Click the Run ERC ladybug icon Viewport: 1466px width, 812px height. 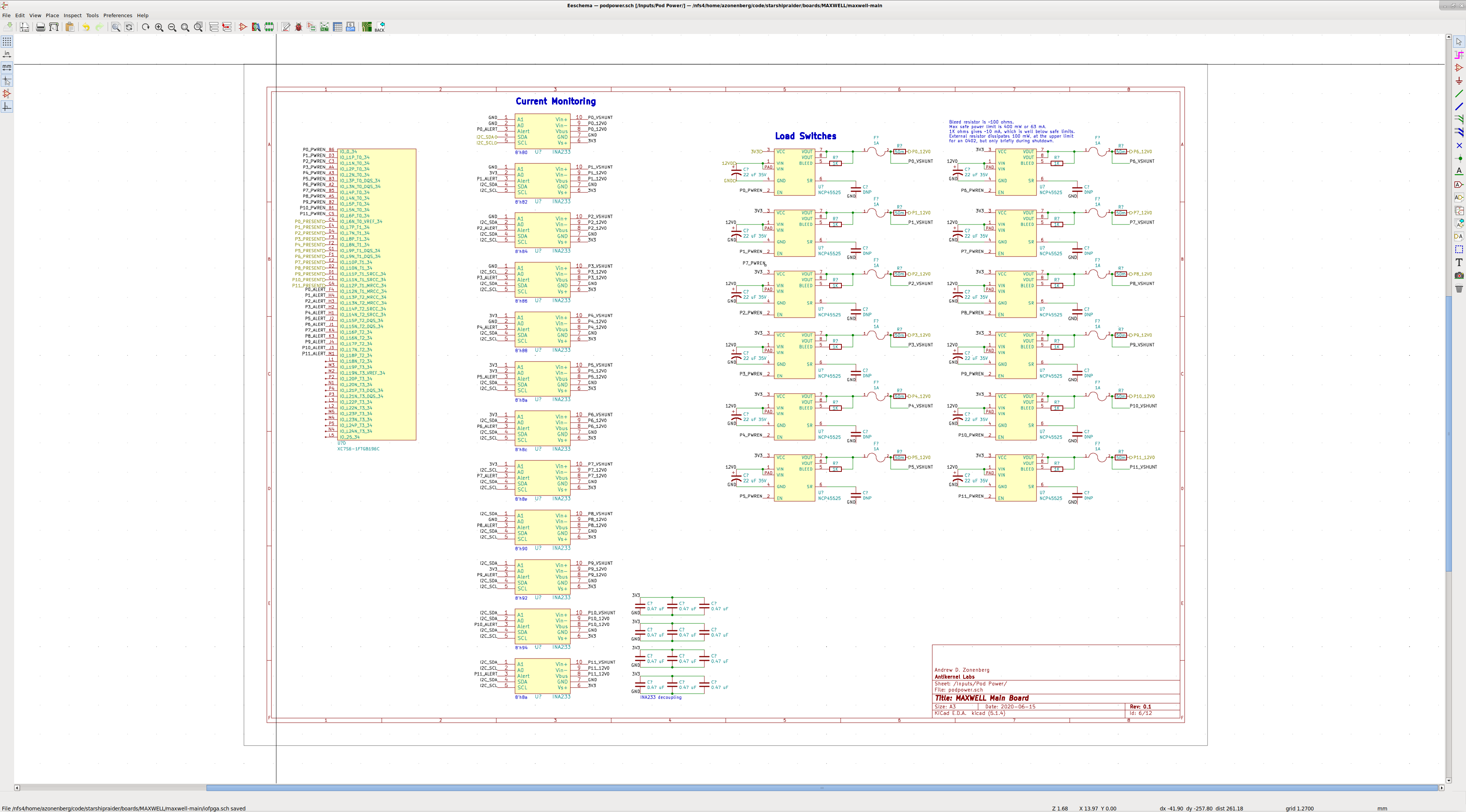tap(298, 27)
